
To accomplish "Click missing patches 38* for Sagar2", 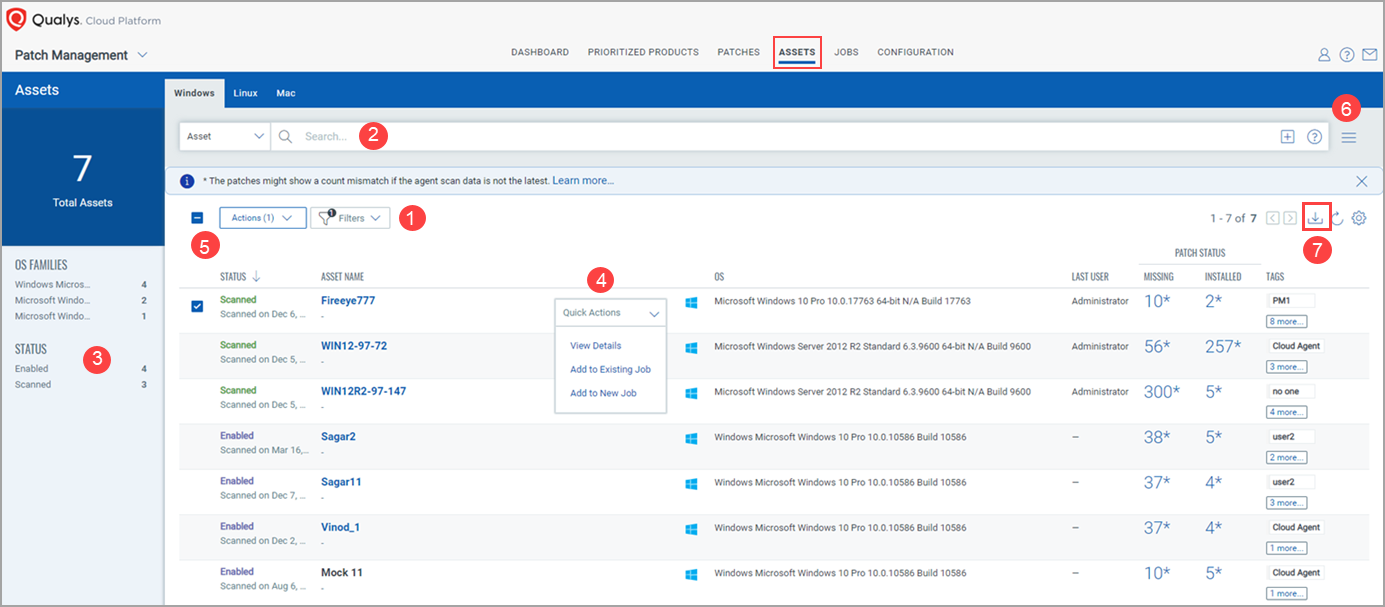I will coord(1157,437).
